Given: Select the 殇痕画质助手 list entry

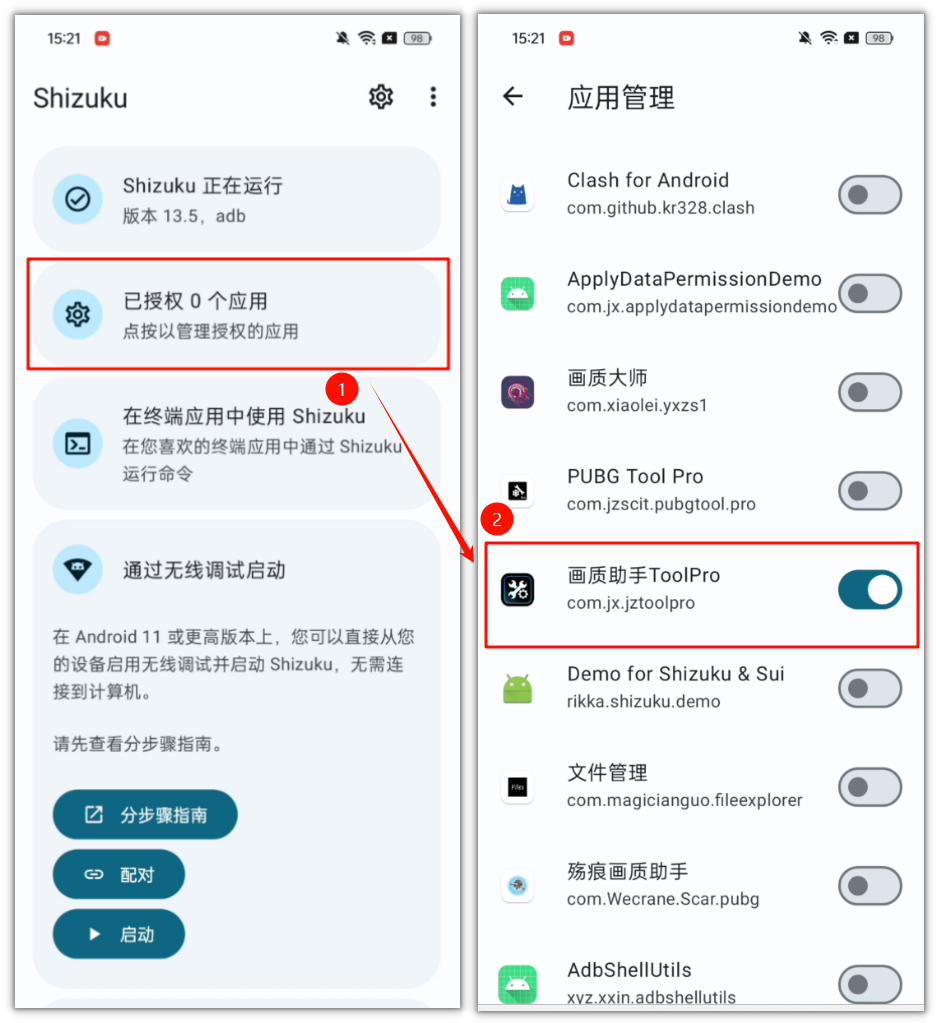Looking at the screenshot, I should (701, 885).
